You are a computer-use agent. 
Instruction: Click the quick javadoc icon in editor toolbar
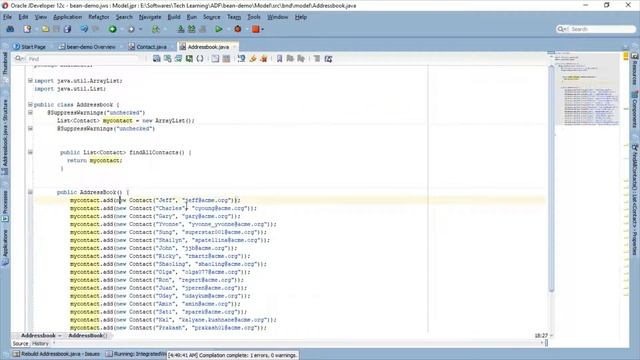click(x=242, y=59)
